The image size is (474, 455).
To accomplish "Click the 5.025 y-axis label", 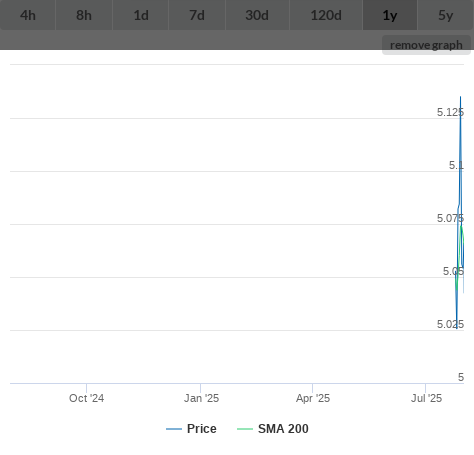I will click(x=450, y=324).
